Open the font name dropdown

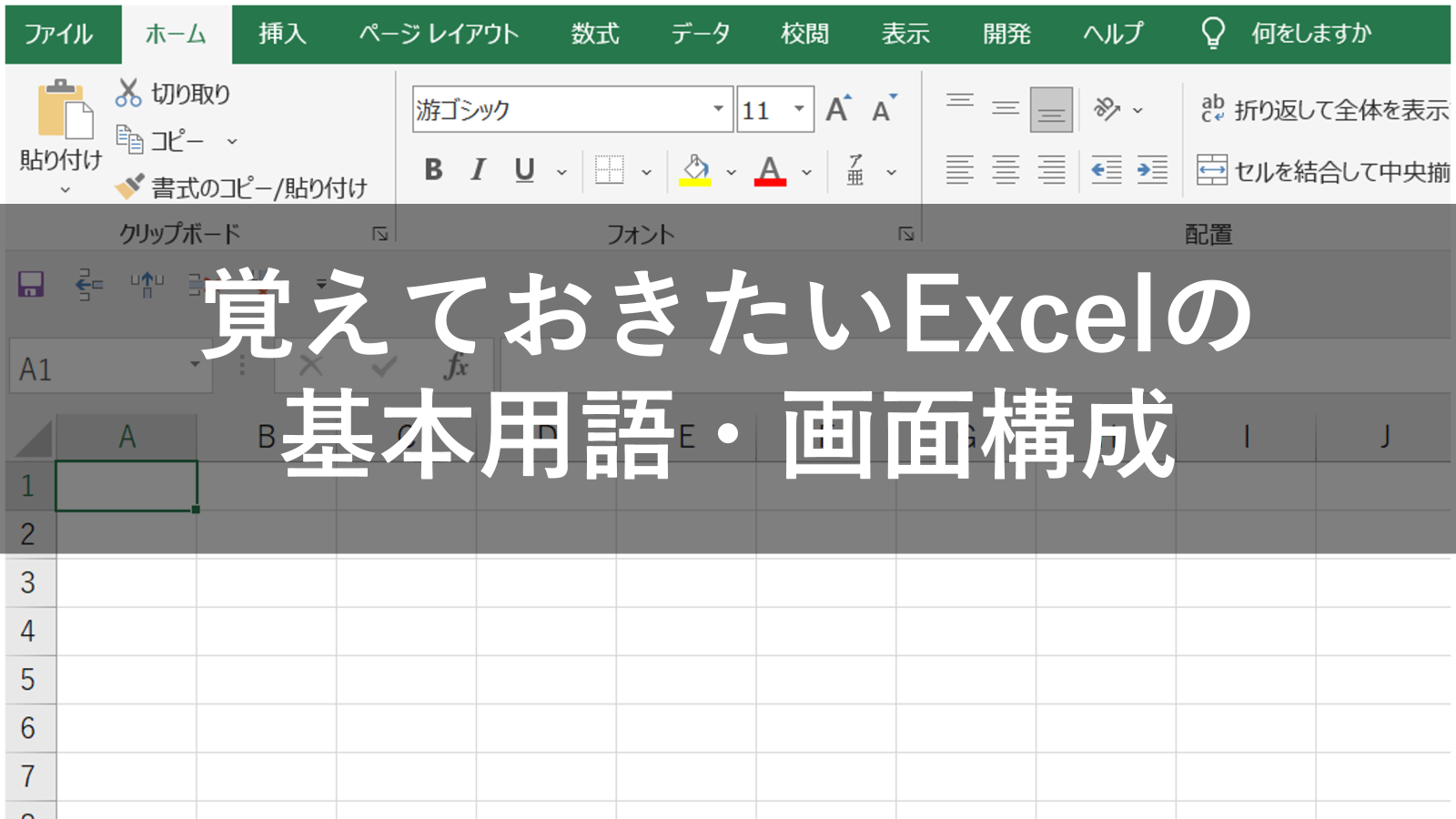[x=718, y=109]
